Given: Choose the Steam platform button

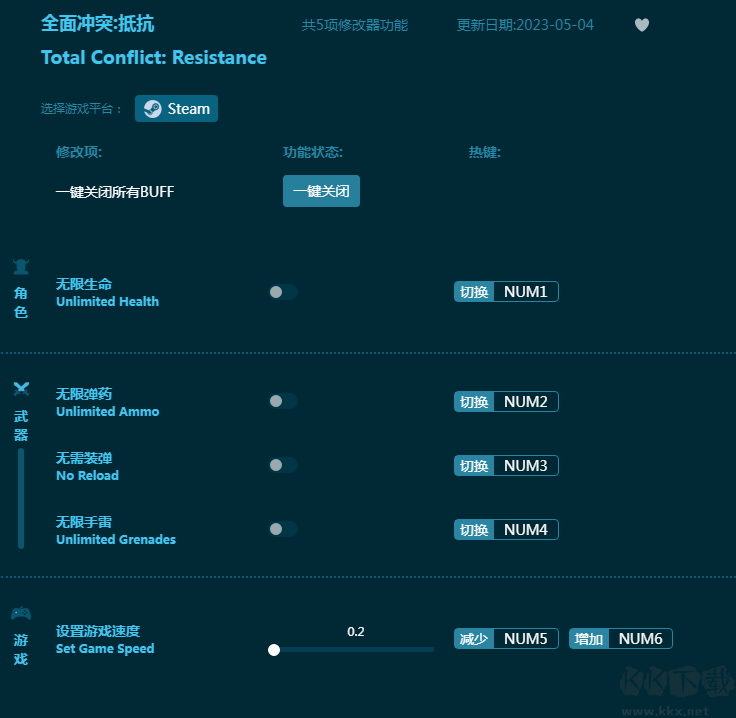Looking at the screenshot, I should (x=176, y=109).
